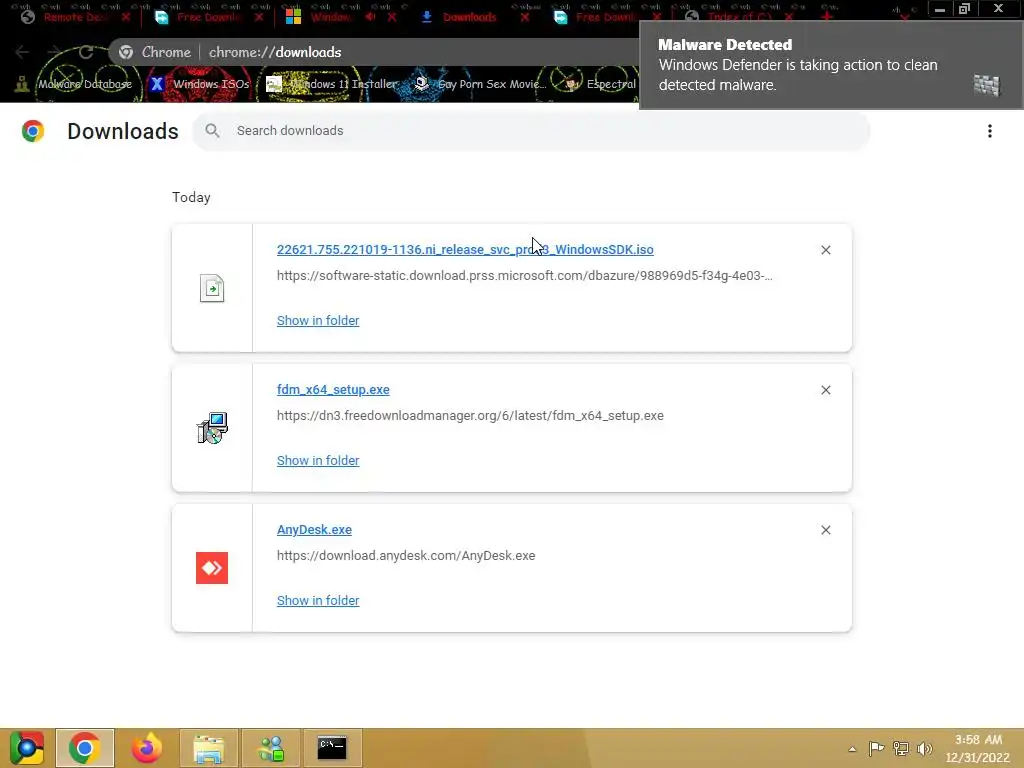Click the installer icon for fdm_x64_setup.exe
The height and width of the screenshot is (768, 1024).
[x=212, y=428]
